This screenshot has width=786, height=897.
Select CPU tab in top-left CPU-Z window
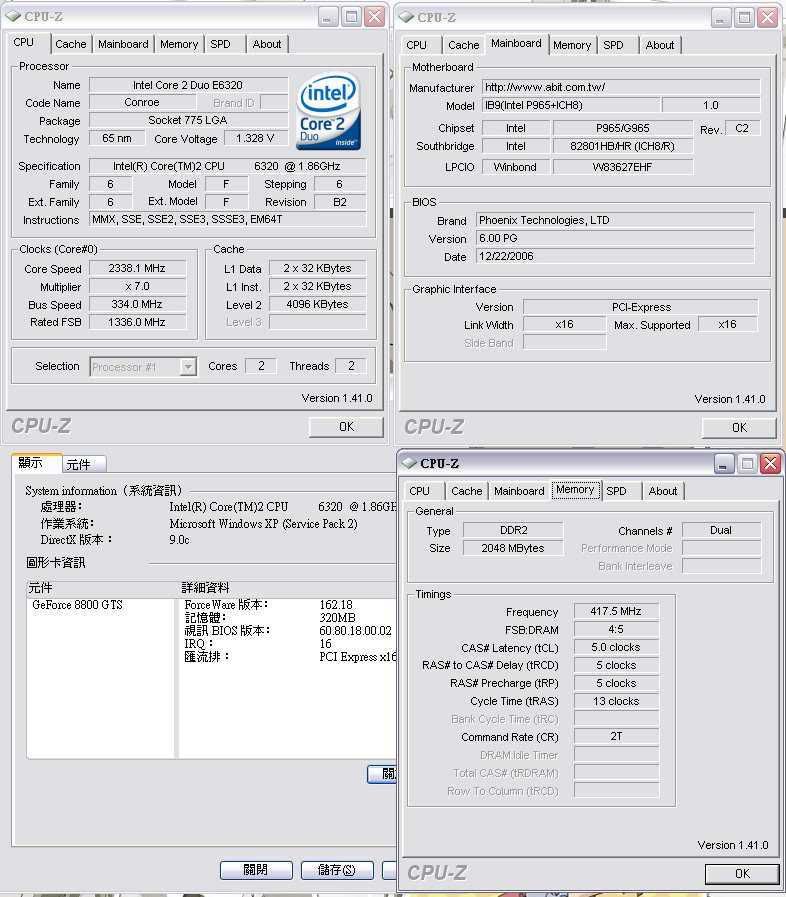click(x=24, y=42)
